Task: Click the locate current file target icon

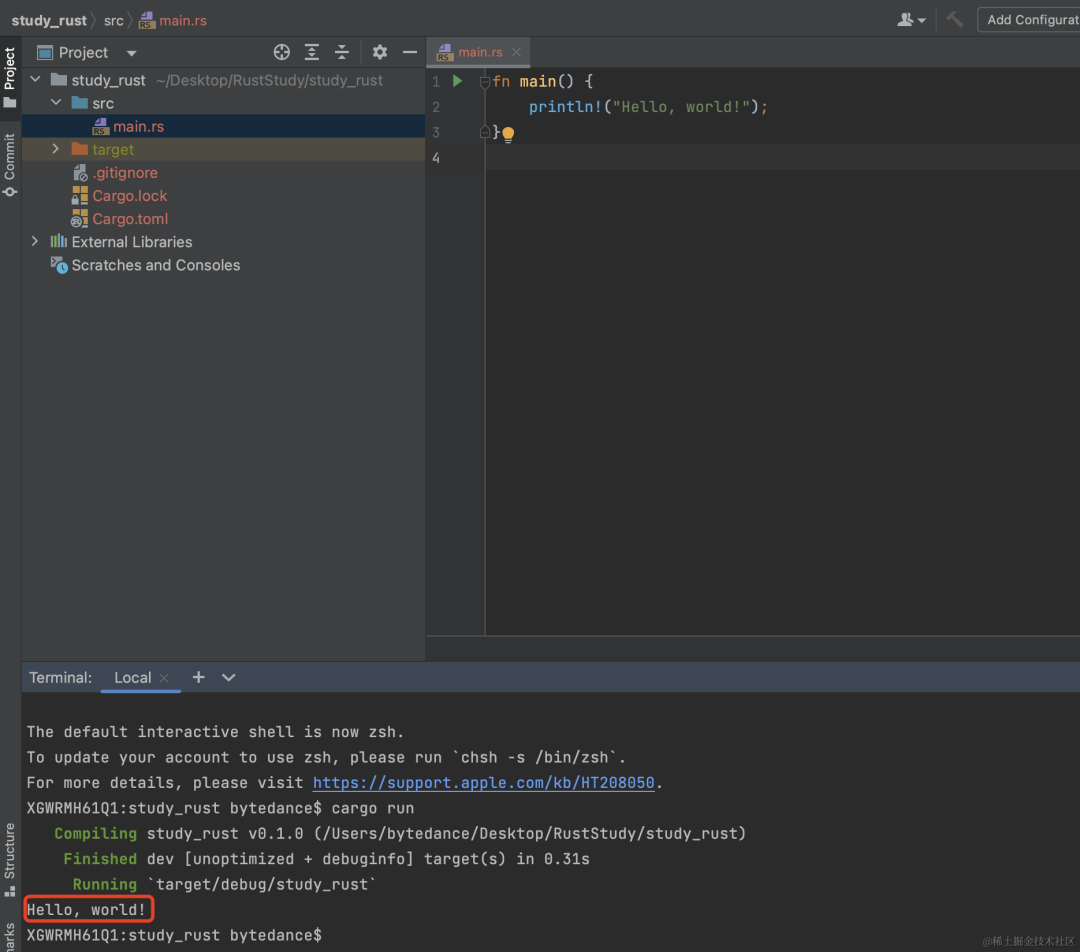Action: (282, 52)
